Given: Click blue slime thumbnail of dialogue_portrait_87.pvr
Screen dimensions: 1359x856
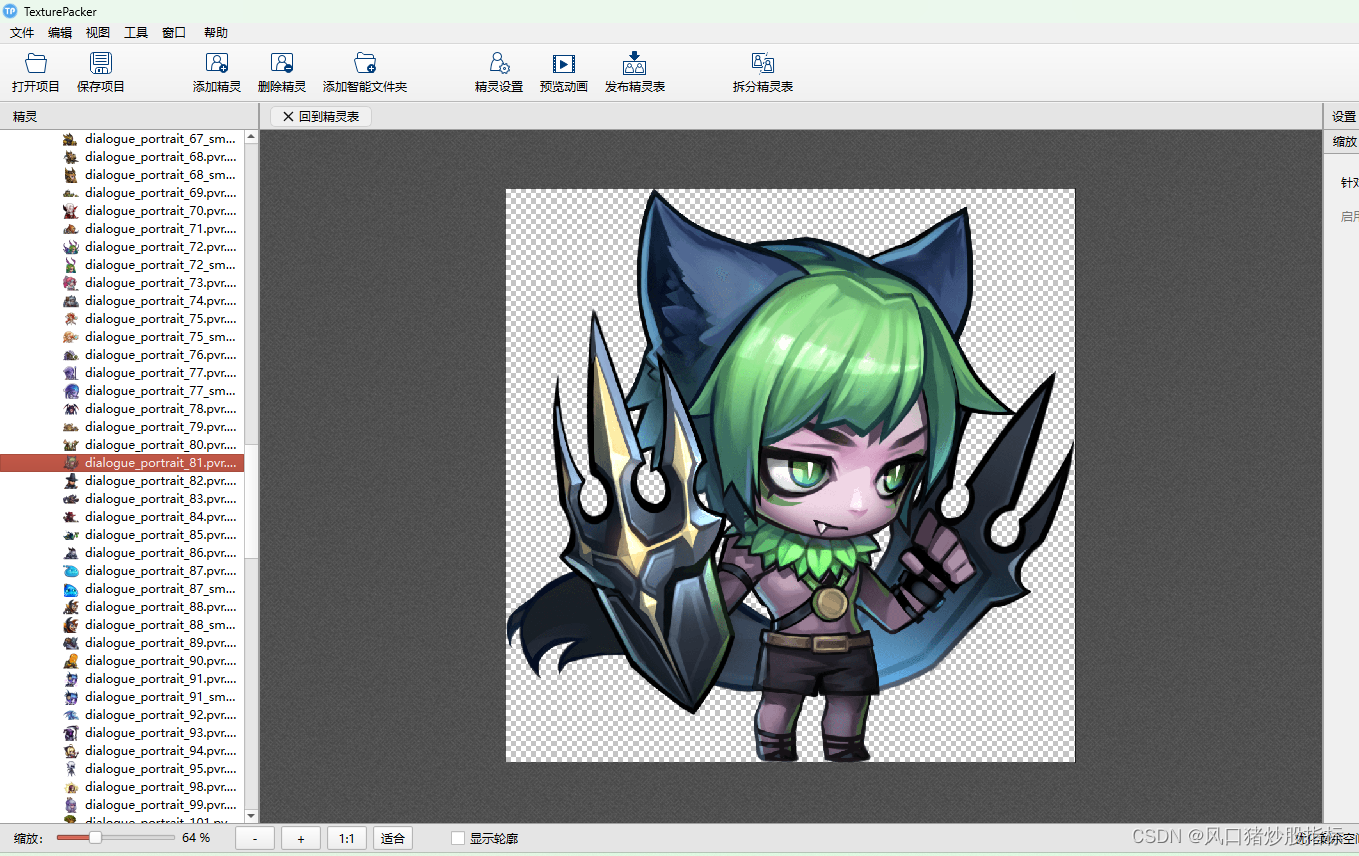Looking at the screenshot, I should click(70, 571).
